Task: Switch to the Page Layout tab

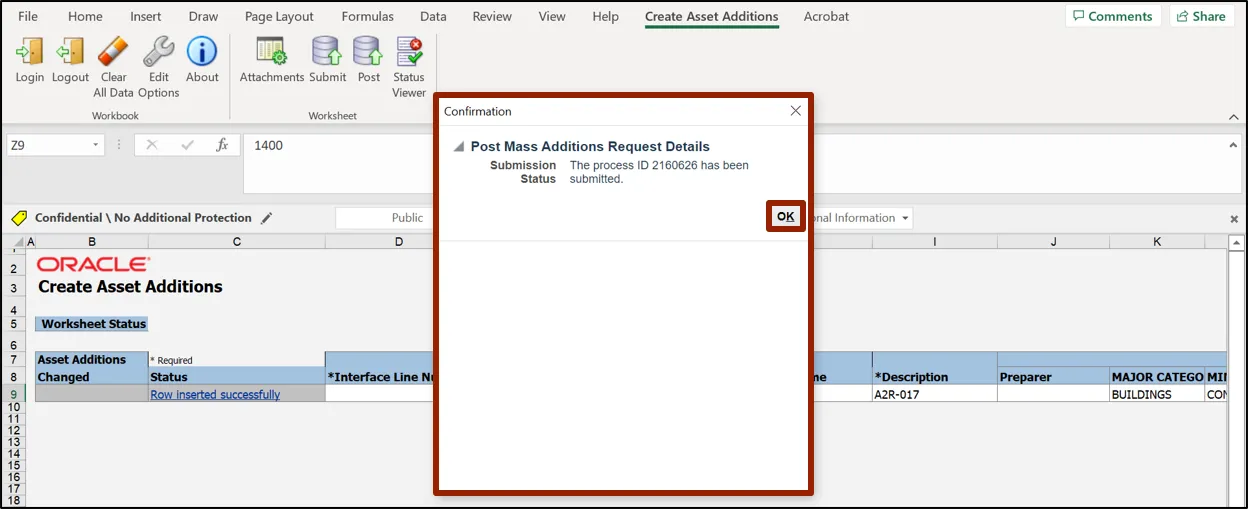Action: (x=279, y=16)
